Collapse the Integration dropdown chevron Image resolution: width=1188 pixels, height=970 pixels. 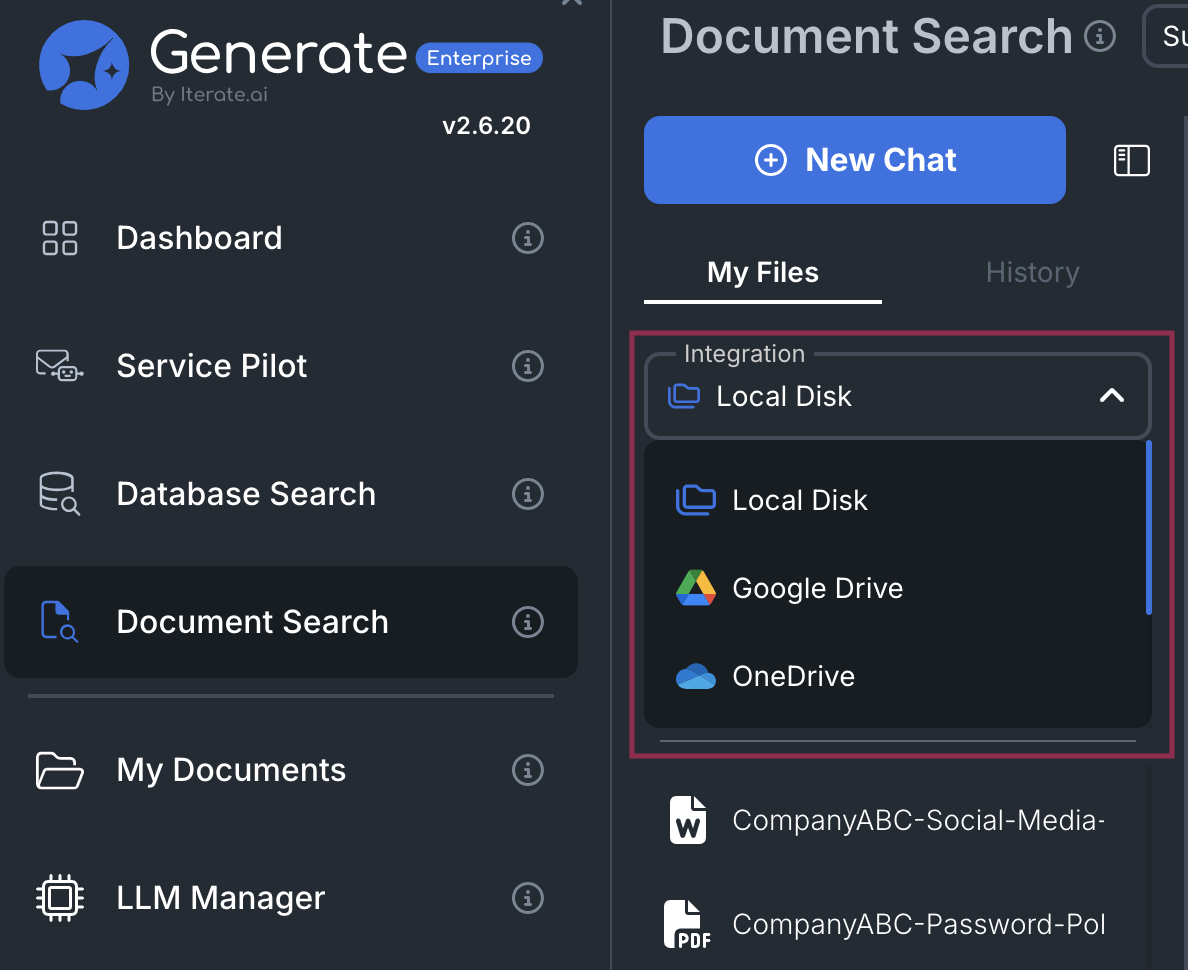click(x=1112, y=396)
